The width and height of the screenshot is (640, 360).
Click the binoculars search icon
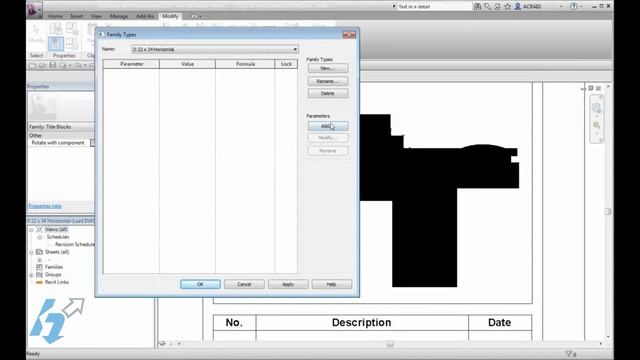click(477, 7)
